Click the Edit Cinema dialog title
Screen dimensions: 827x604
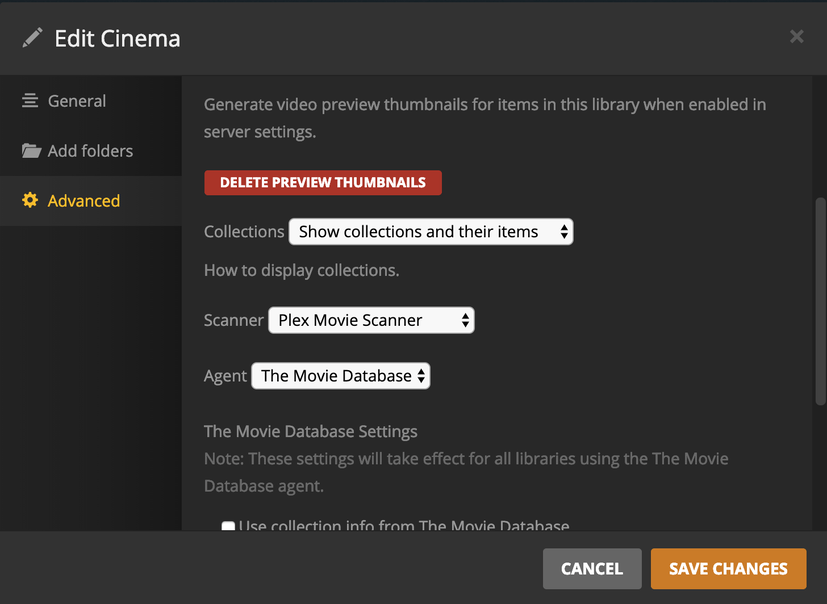(117, 38)
